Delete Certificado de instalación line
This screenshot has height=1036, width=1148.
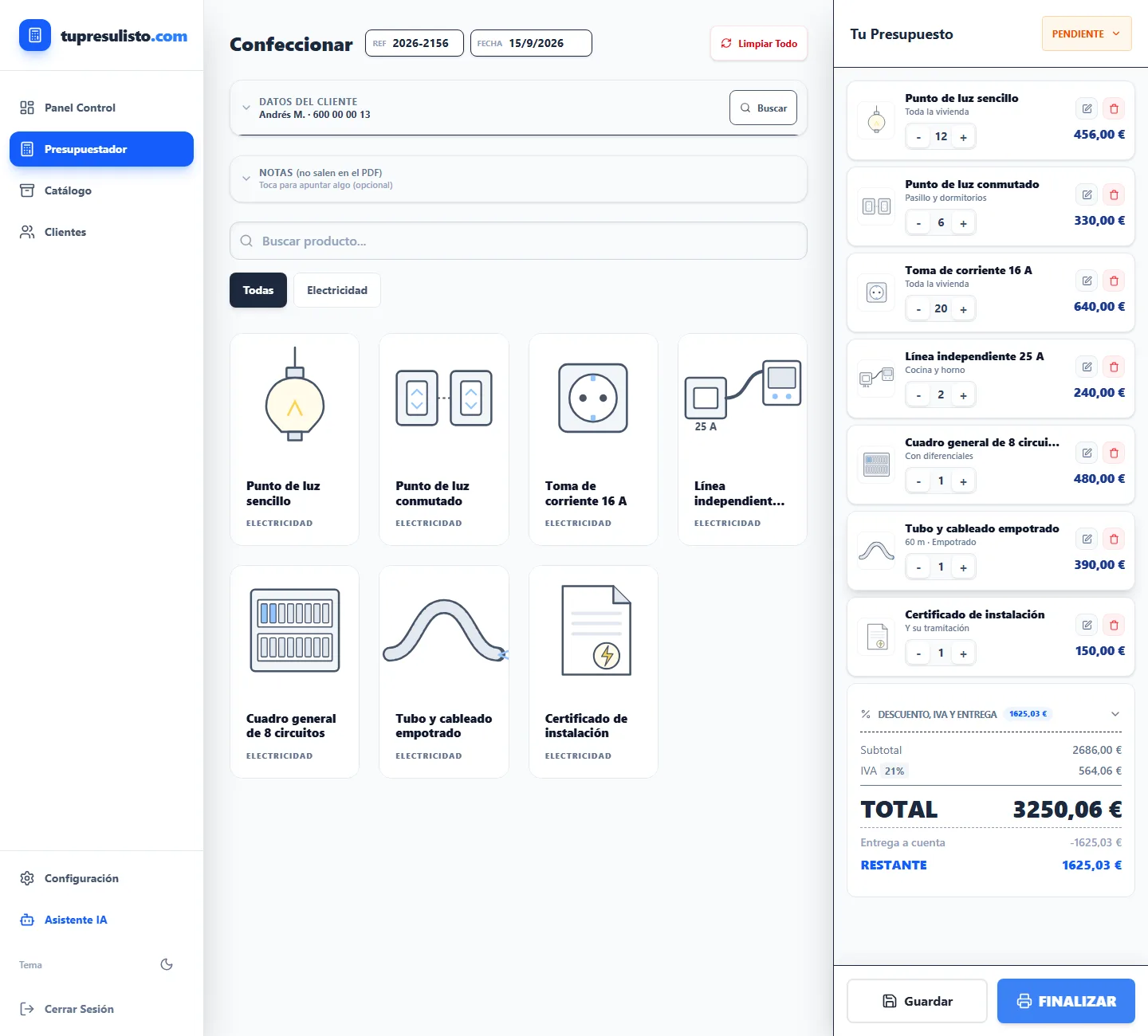[1114, 625]
